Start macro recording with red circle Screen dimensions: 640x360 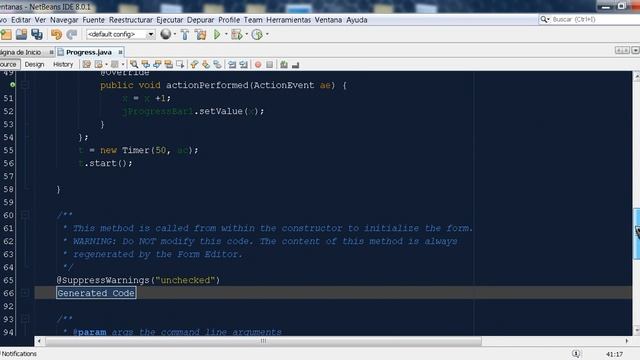[x=258, y=64]
